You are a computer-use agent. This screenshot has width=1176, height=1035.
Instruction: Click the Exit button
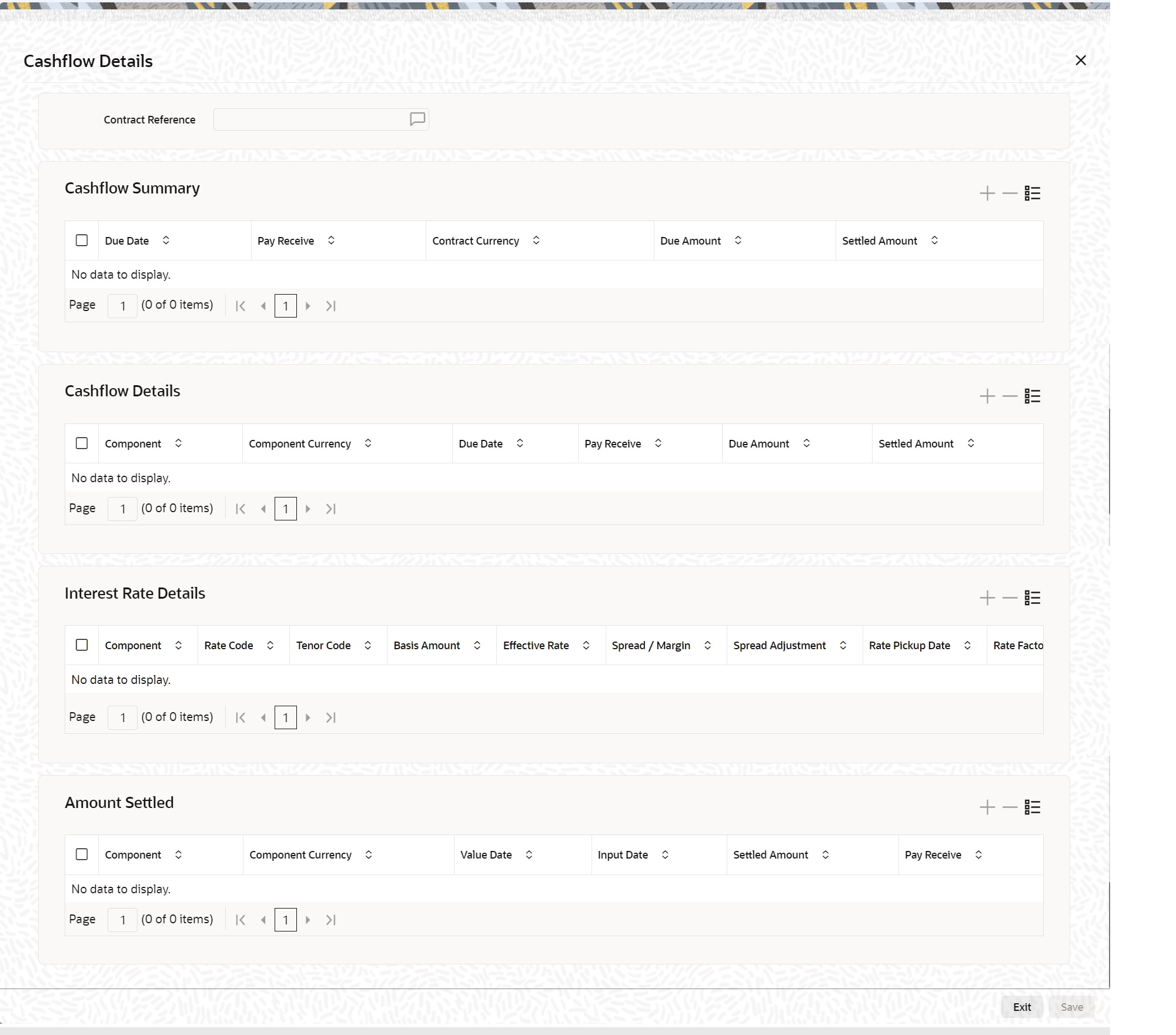(x=1021, y=1007)
